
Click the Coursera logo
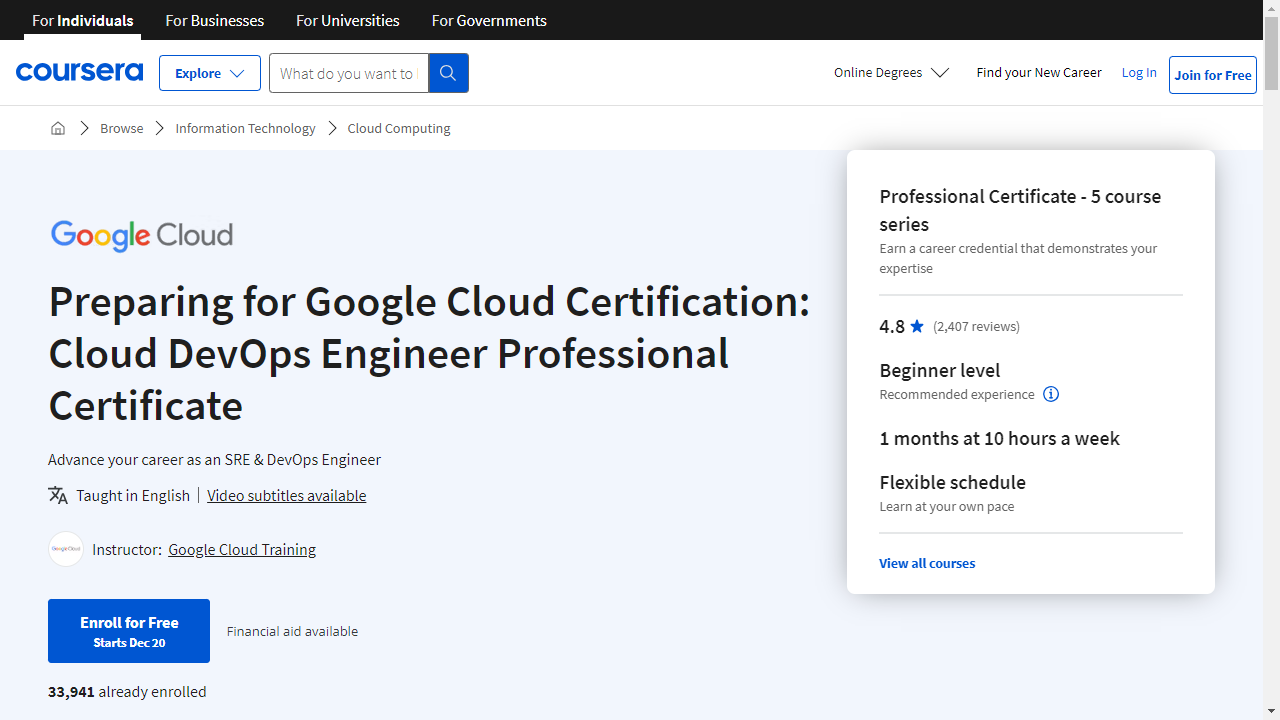tap(79, 72)
